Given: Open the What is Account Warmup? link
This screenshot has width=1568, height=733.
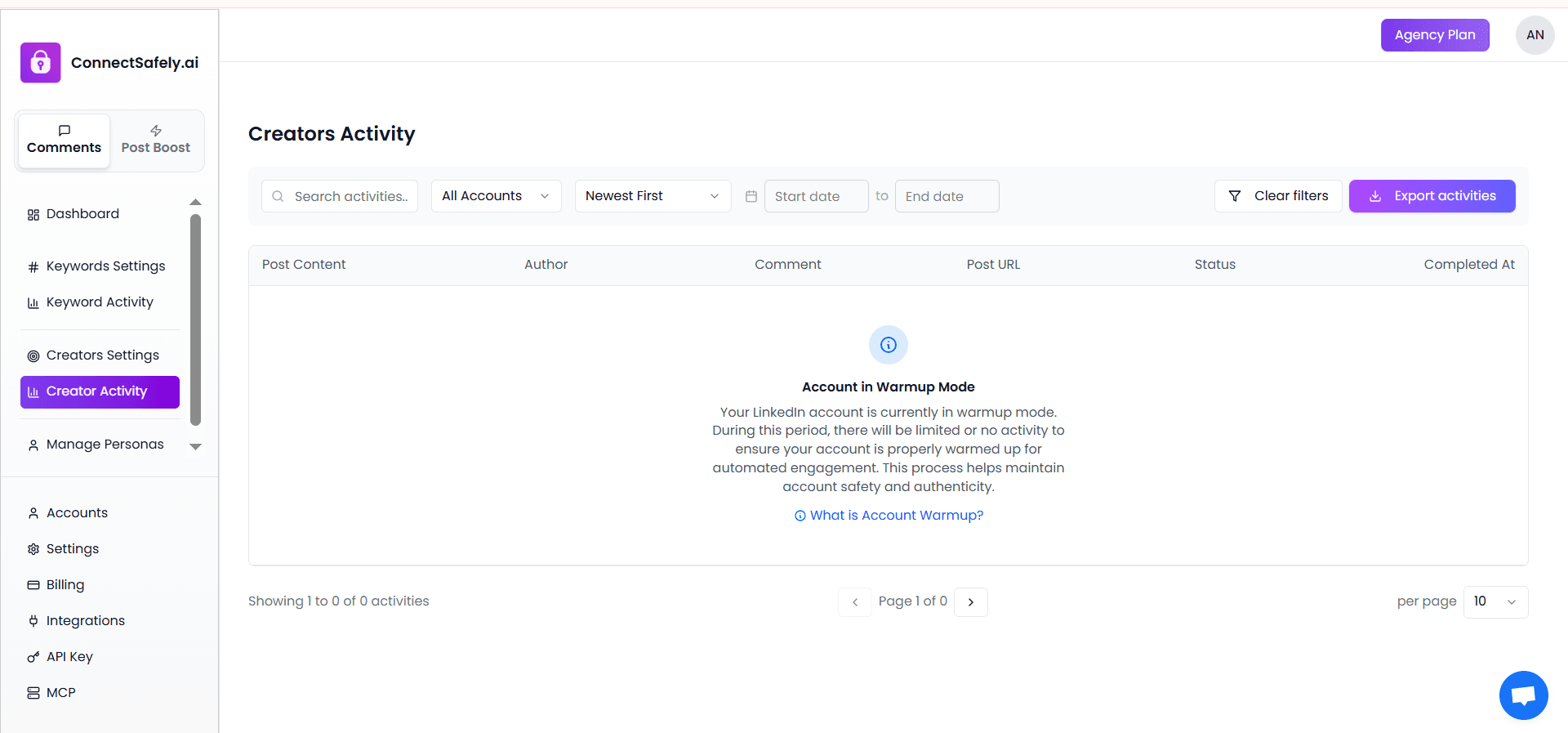Looking at the screenshot, I should (889, 516).
